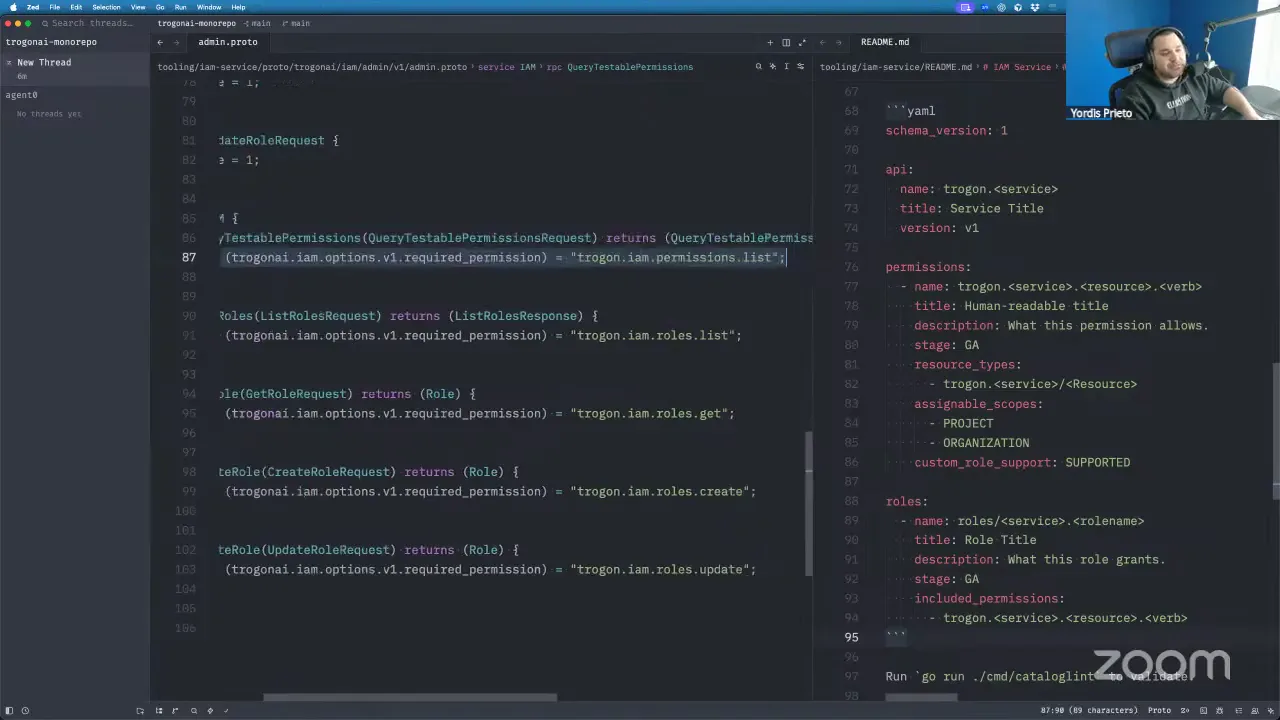Click the "schema_version: 1" line in README
This screenshot has width=1280, height=720.
click(x=946, y=130)
